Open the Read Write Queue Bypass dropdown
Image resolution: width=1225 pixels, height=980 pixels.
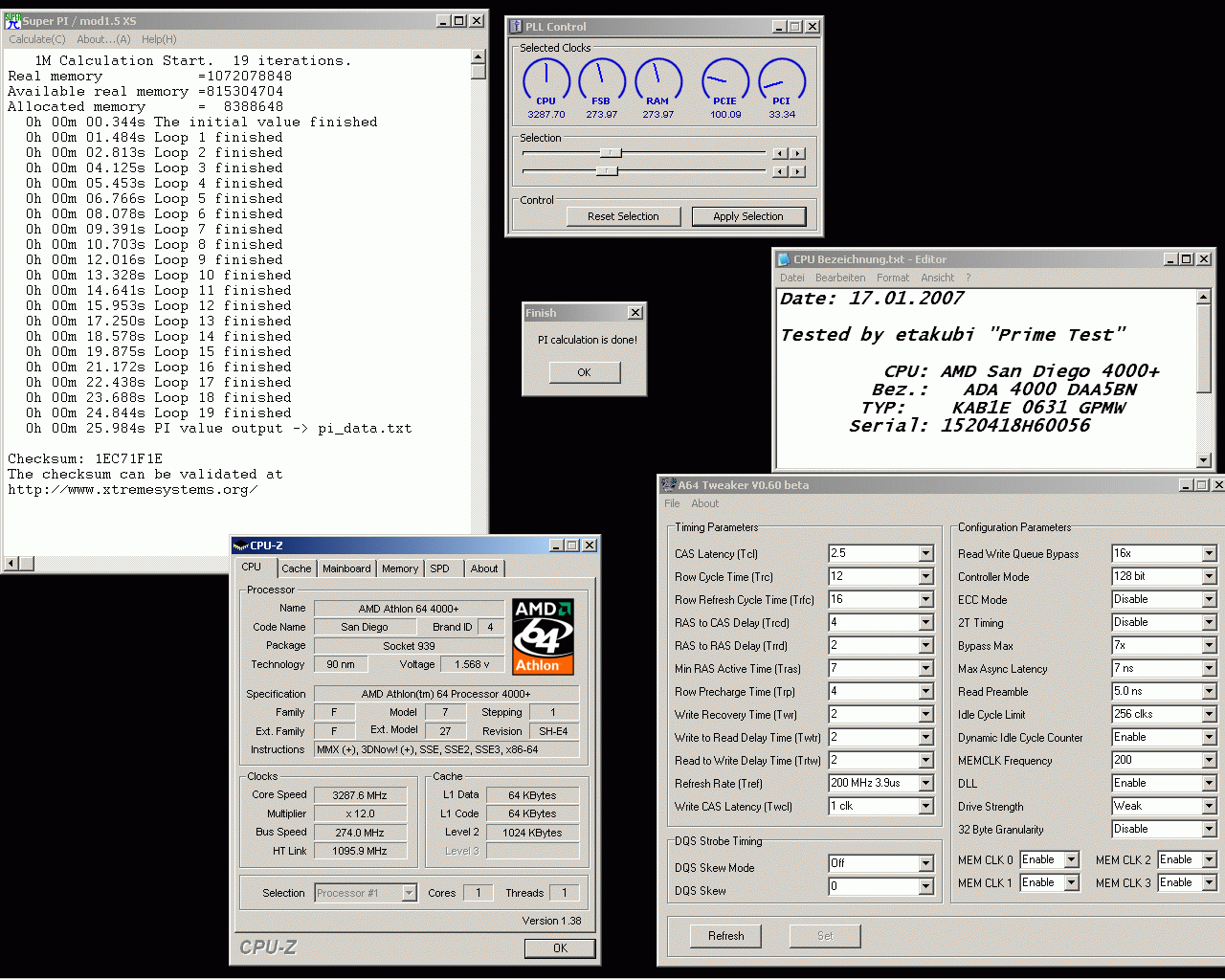click(1209, 553)
